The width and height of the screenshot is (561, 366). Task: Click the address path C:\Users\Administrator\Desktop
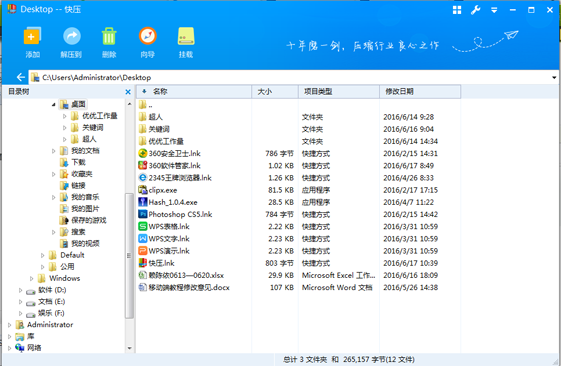tap(97, 78)
